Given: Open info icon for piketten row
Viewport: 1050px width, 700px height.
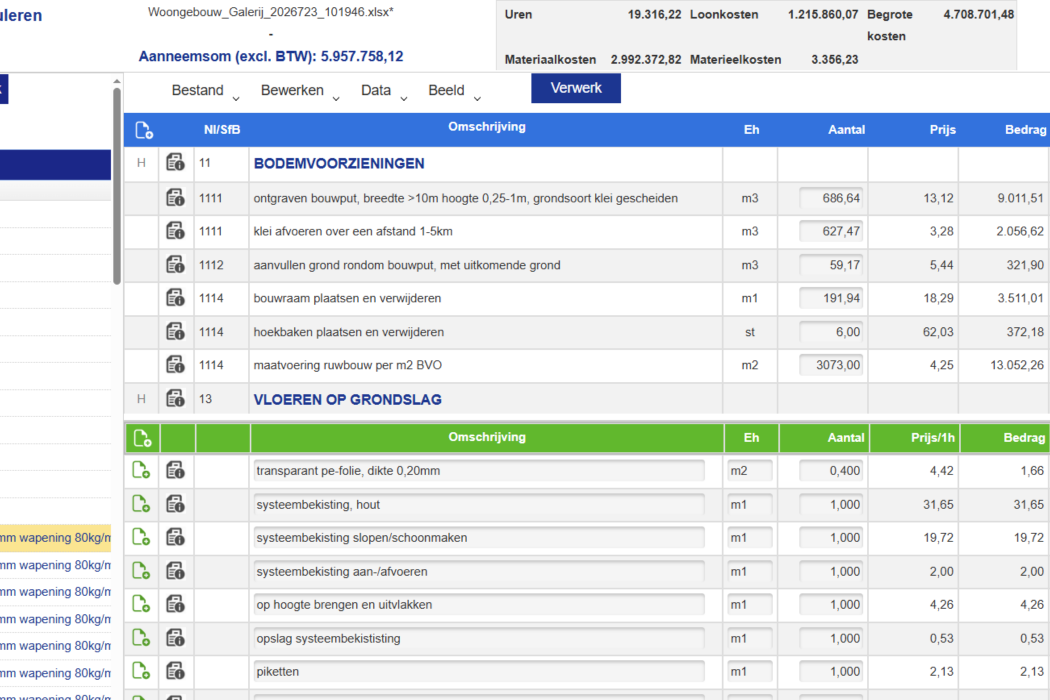Looking at the screenshot, I should (x=175, y=671).
